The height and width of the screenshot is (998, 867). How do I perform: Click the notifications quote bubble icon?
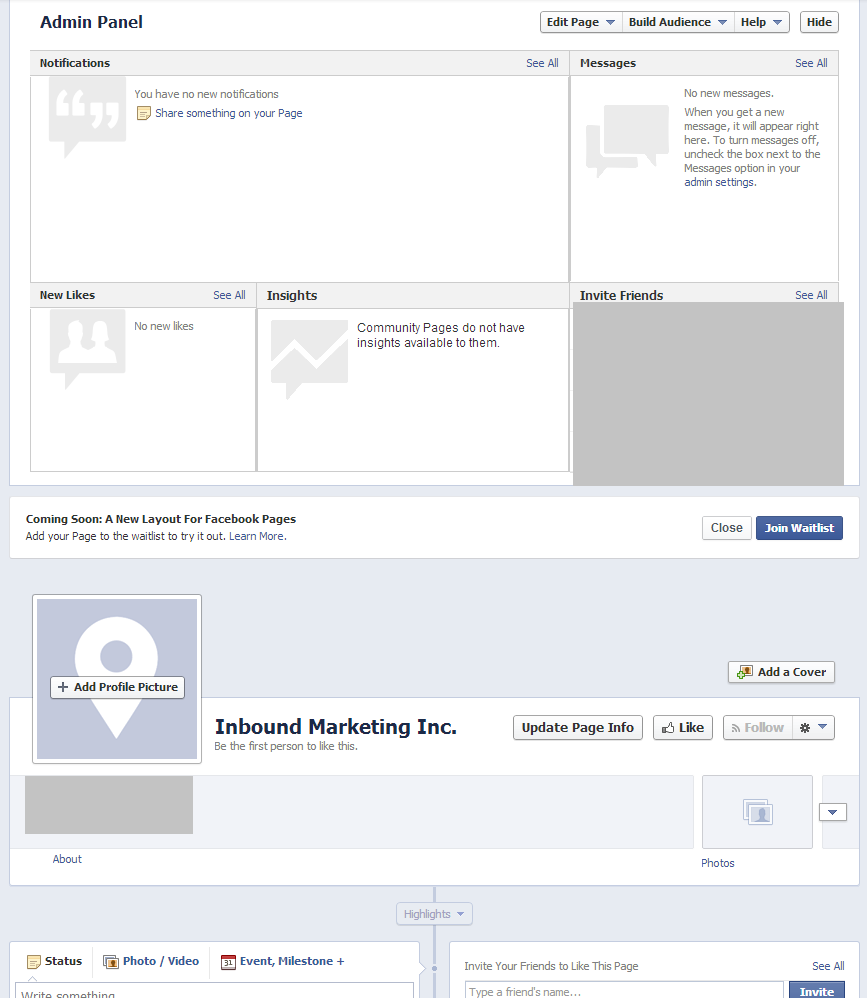(87, 116)
